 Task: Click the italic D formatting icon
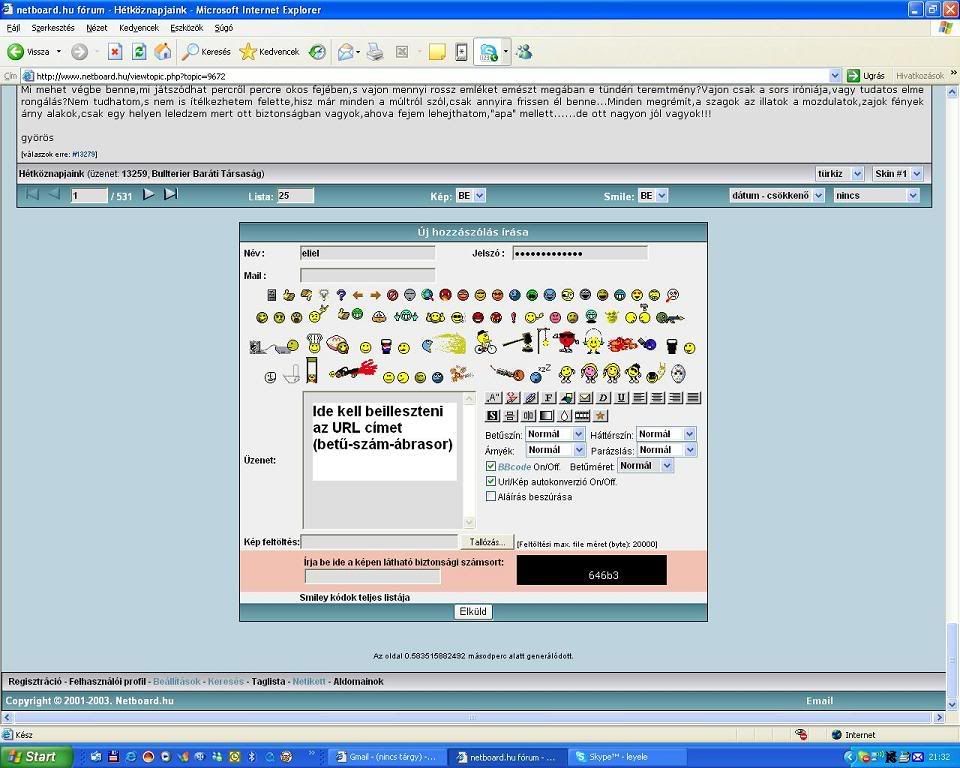tap(603, 398)
